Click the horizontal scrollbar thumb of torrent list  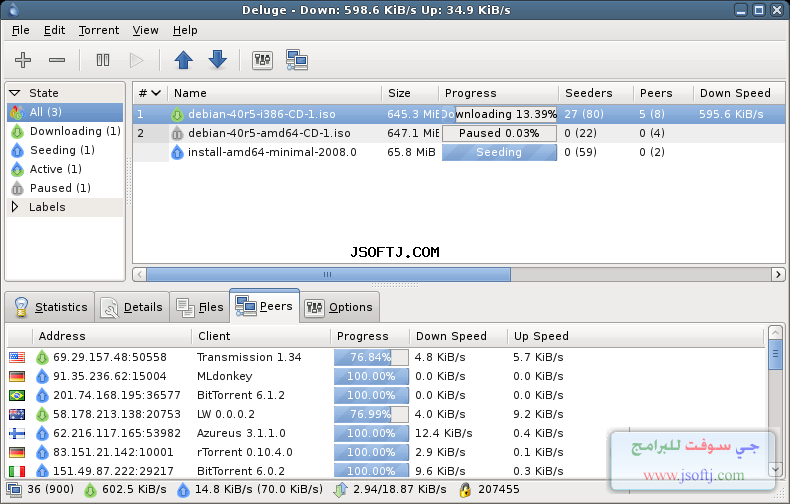click(x=328, y=275)
